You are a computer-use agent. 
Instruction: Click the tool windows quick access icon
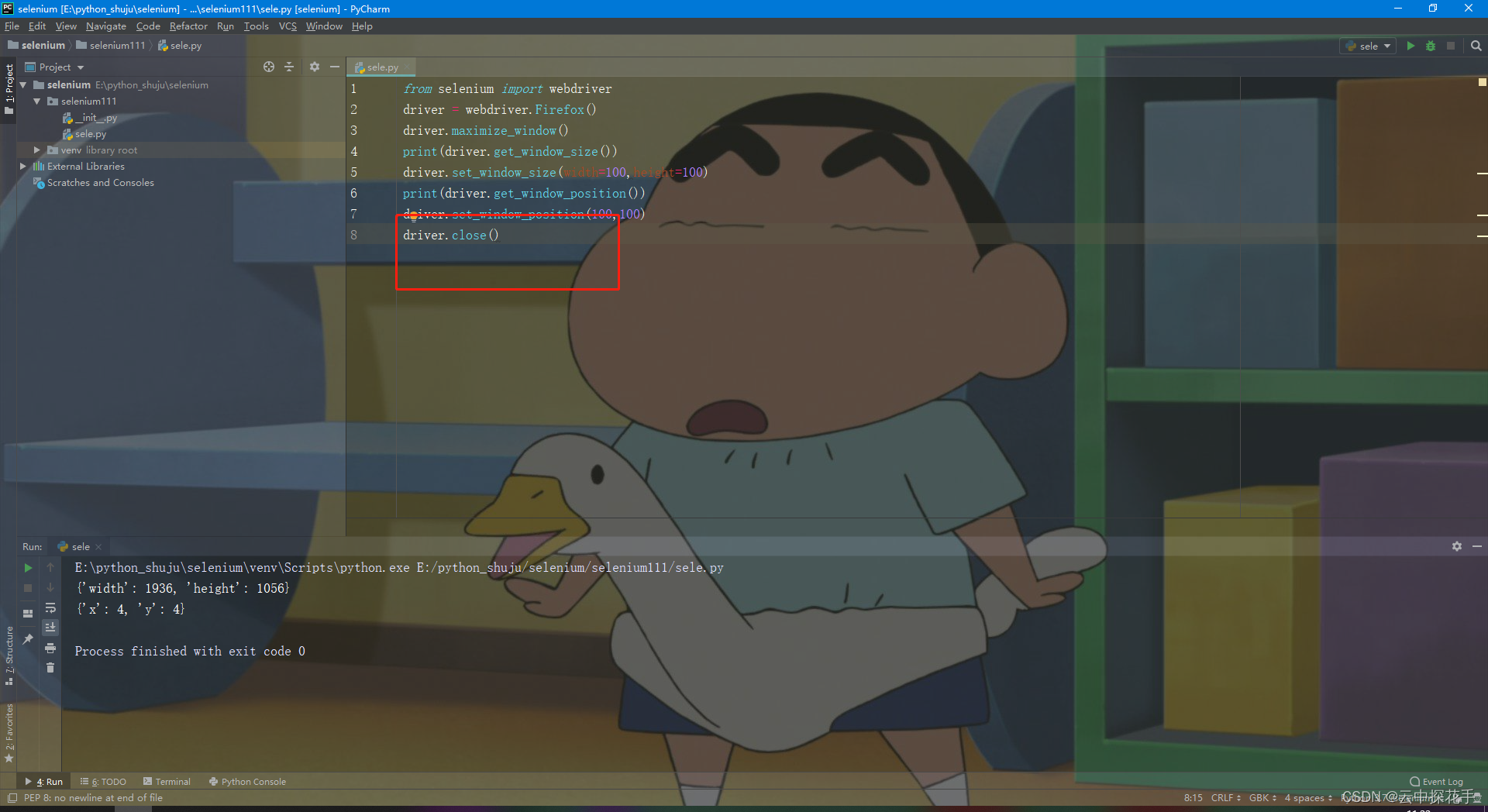12,798
